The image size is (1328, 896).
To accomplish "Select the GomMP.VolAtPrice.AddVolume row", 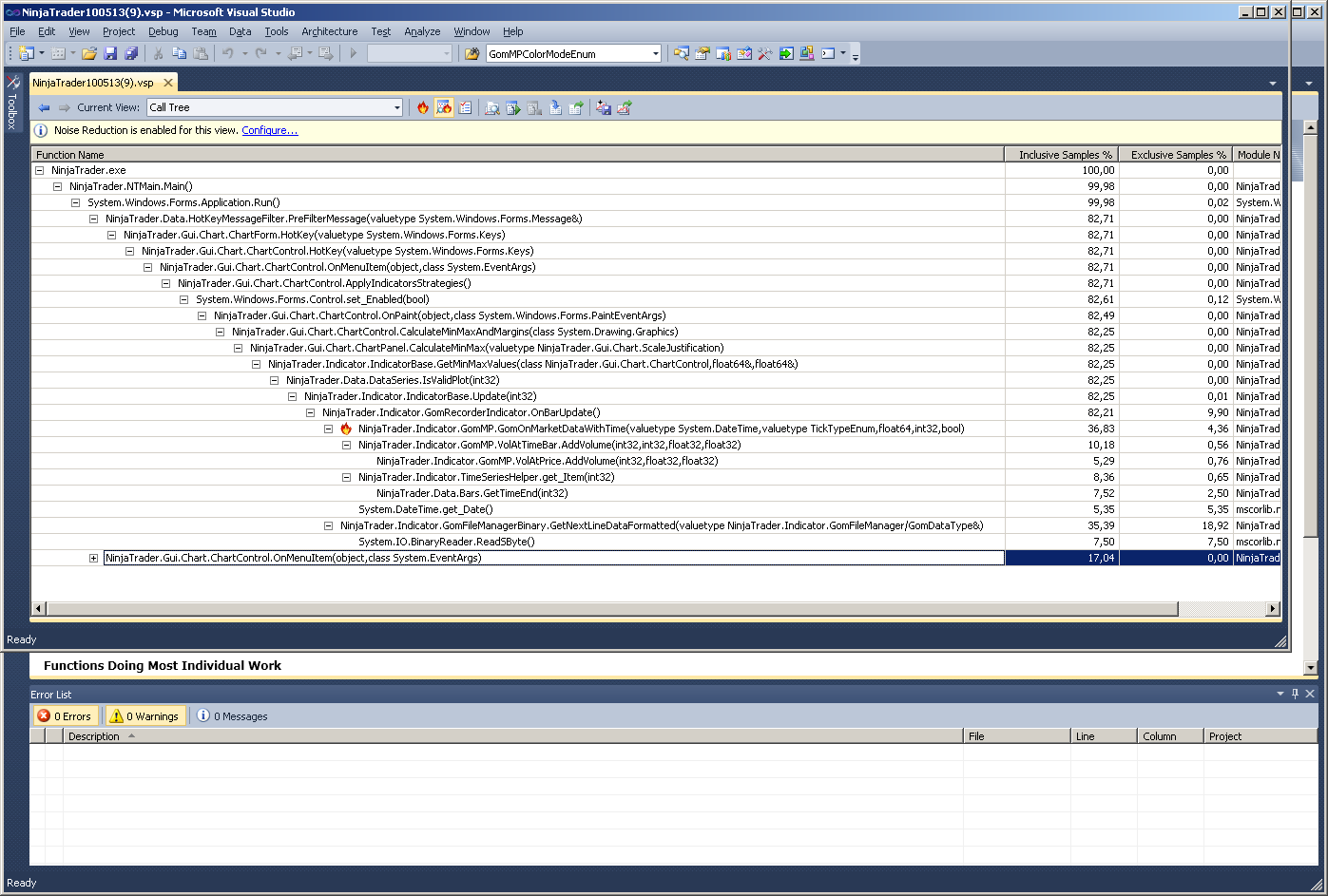I will 656,462.
